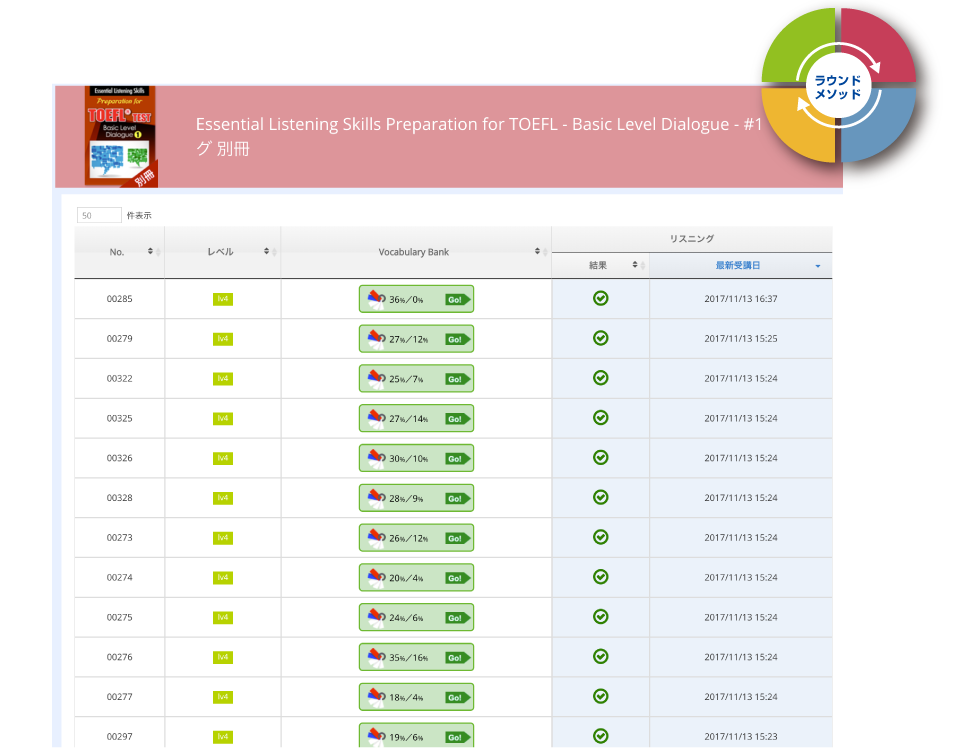Click listening result checkmark for 00279
This screenshot has height=752, width=960.
click(x=601, y=338)
